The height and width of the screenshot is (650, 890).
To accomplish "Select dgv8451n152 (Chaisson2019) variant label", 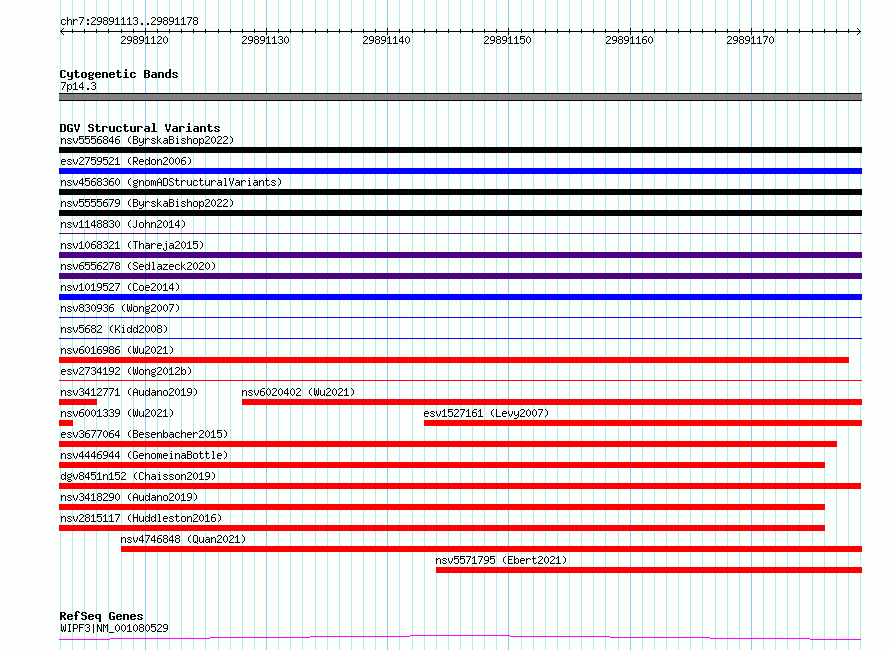I will (x=138, y=476).
